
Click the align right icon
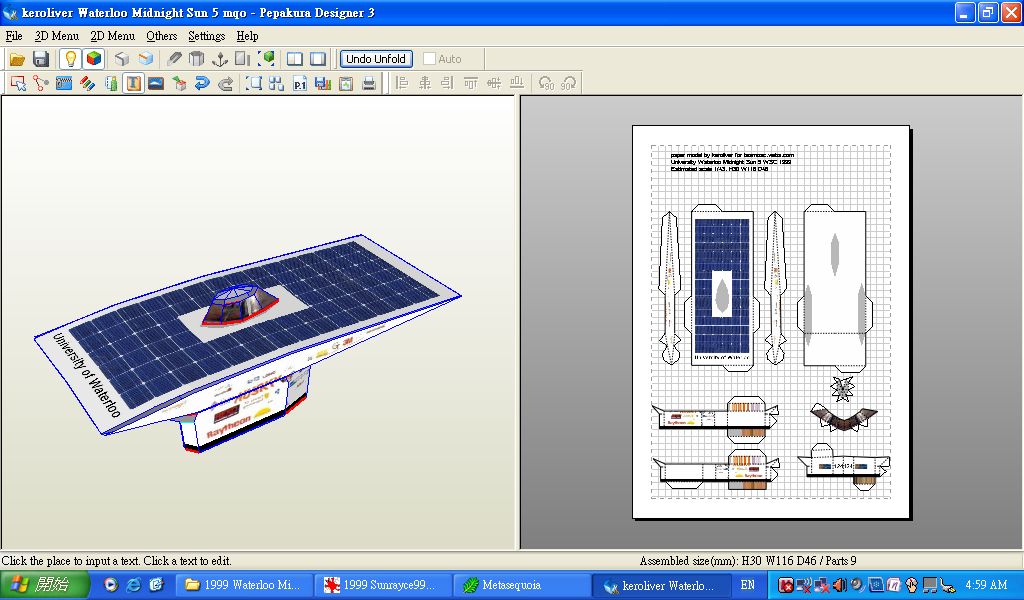(447, 83)
